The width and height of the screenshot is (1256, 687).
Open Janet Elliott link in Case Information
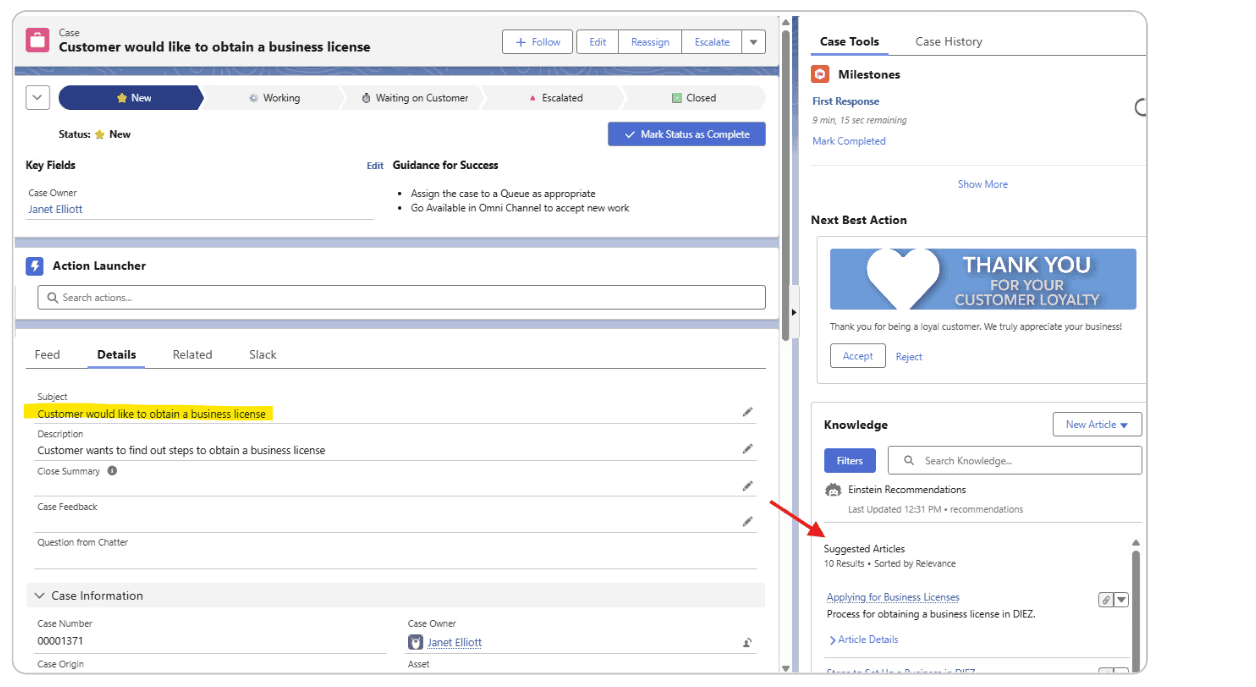click(455, 643)
